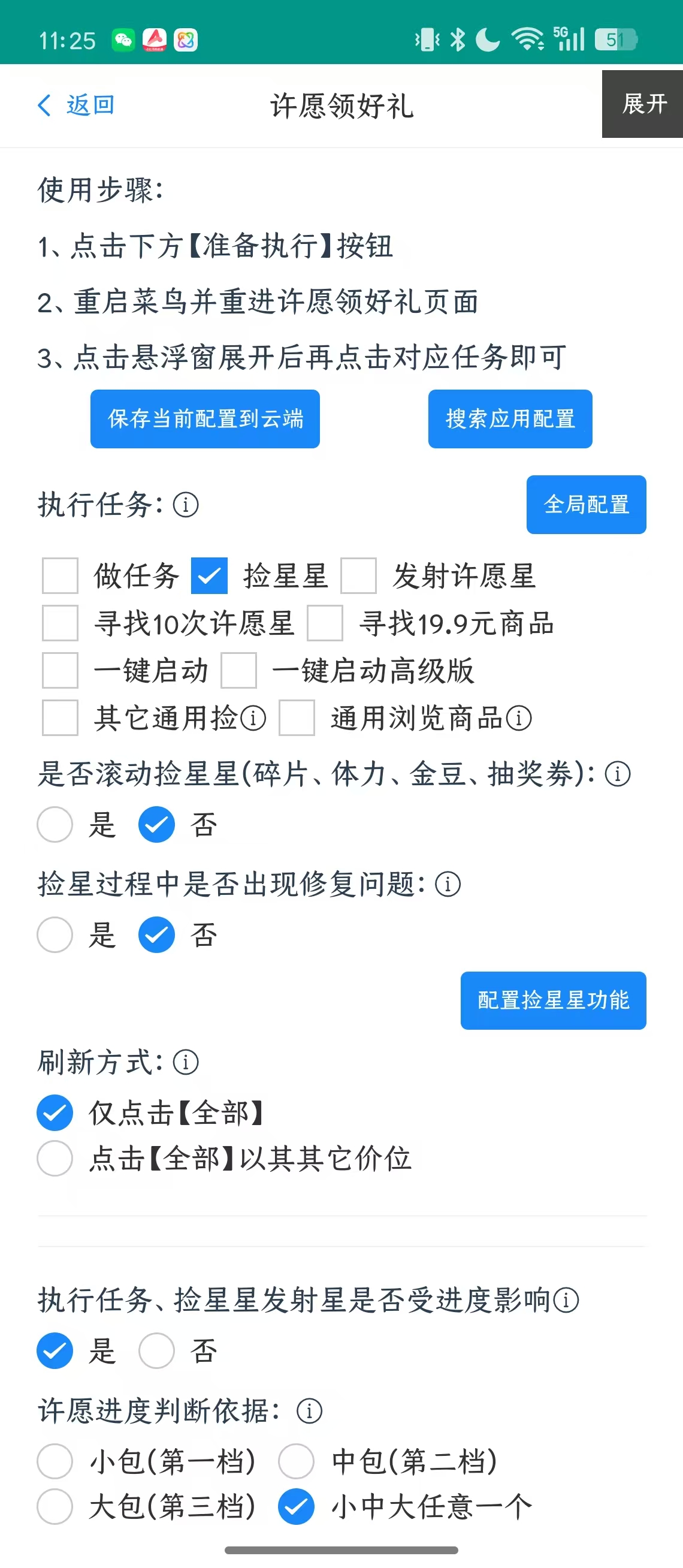Viewport: 683px width, 1568px height.
Task: Tap info icon next to 许愿进度判断依据
Action: tap(309, 1411)
